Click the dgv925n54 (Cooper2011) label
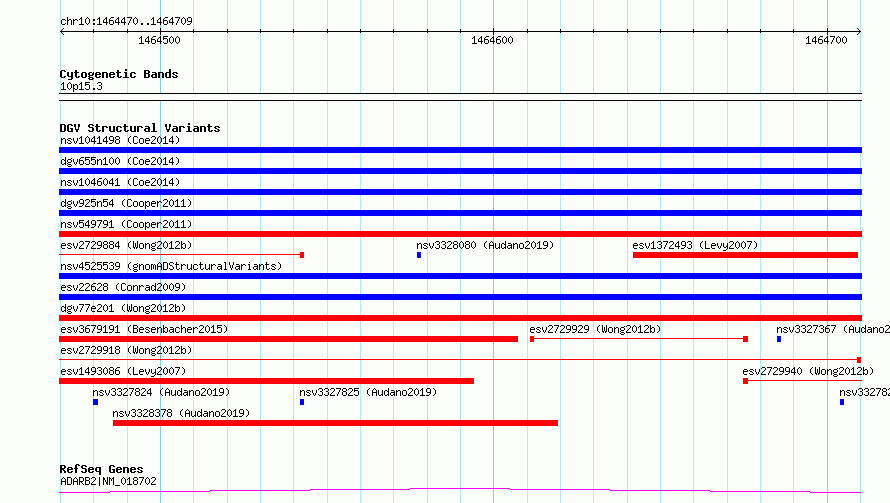 (x=126, y=203)
